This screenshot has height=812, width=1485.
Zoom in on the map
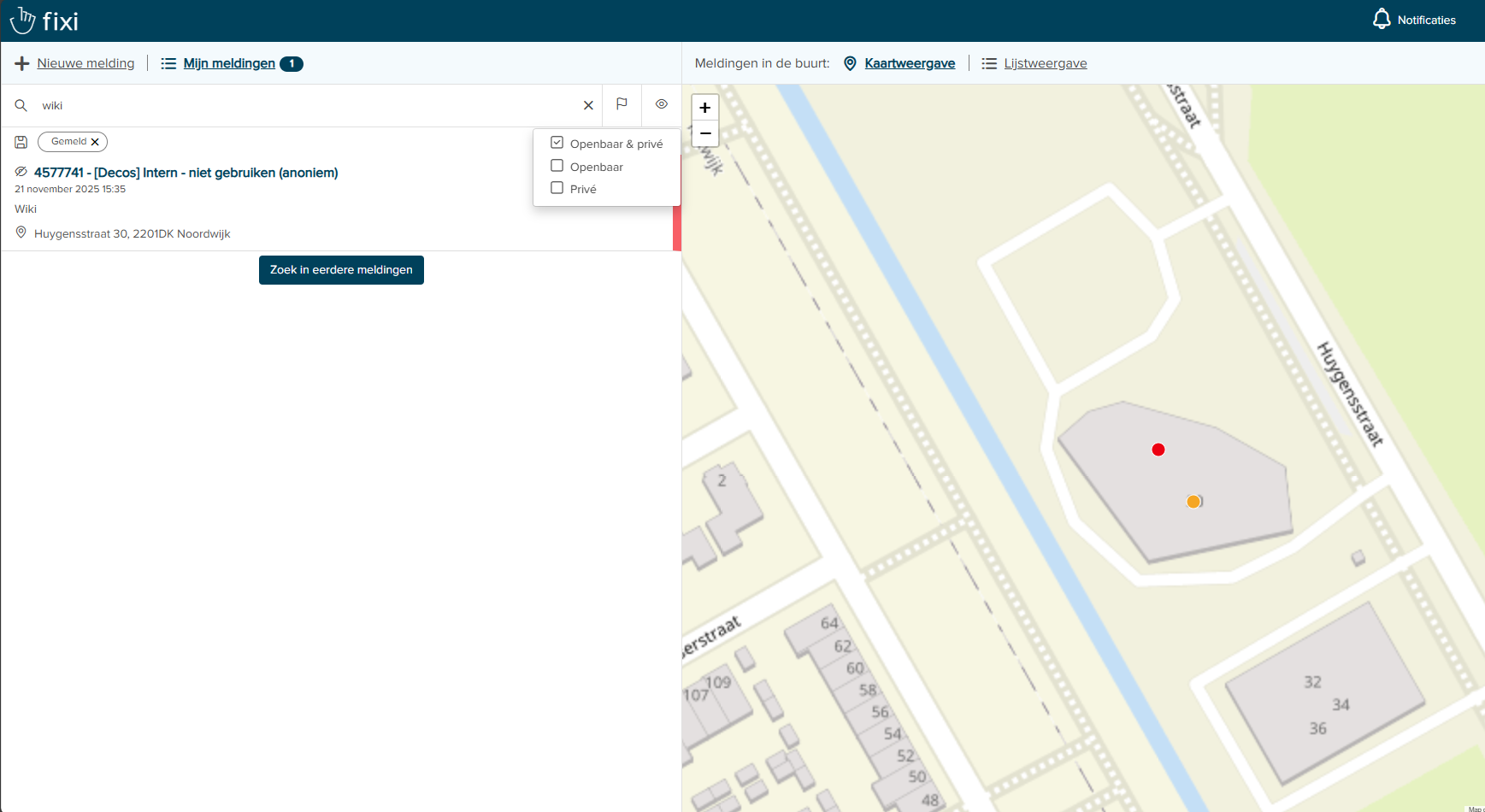pos(704,108)
